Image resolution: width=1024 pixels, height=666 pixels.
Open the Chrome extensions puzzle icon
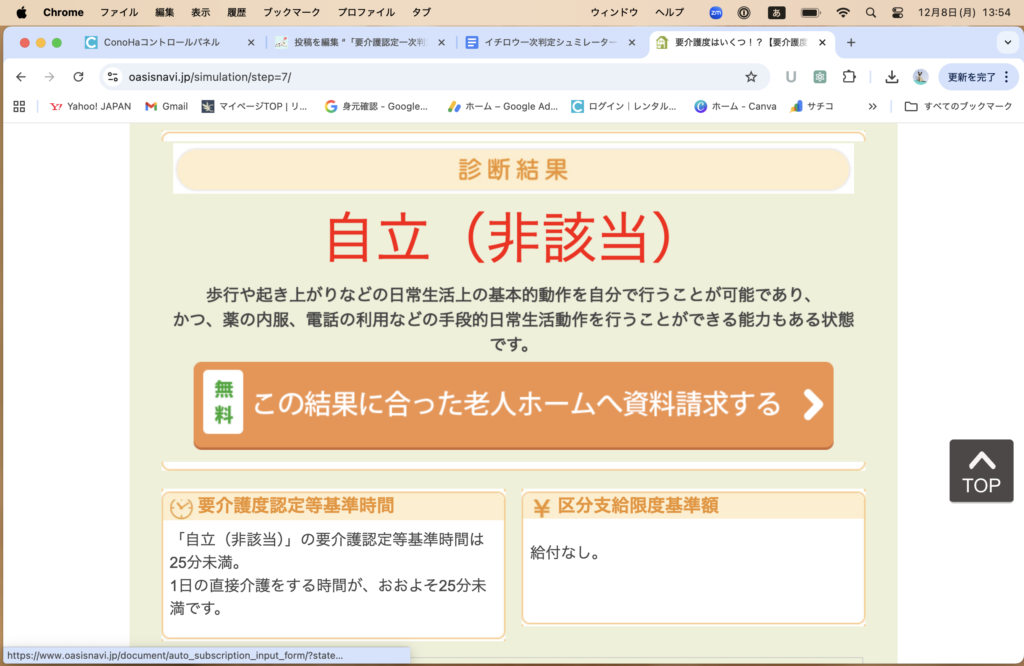tap(849, 77)
